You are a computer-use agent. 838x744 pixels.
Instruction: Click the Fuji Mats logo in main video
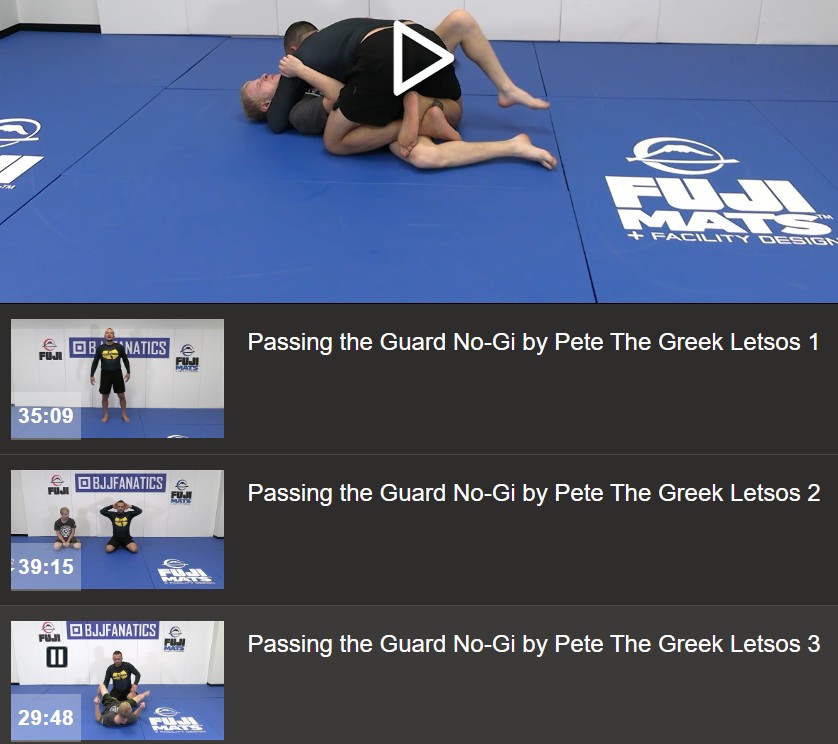point(719,192)
